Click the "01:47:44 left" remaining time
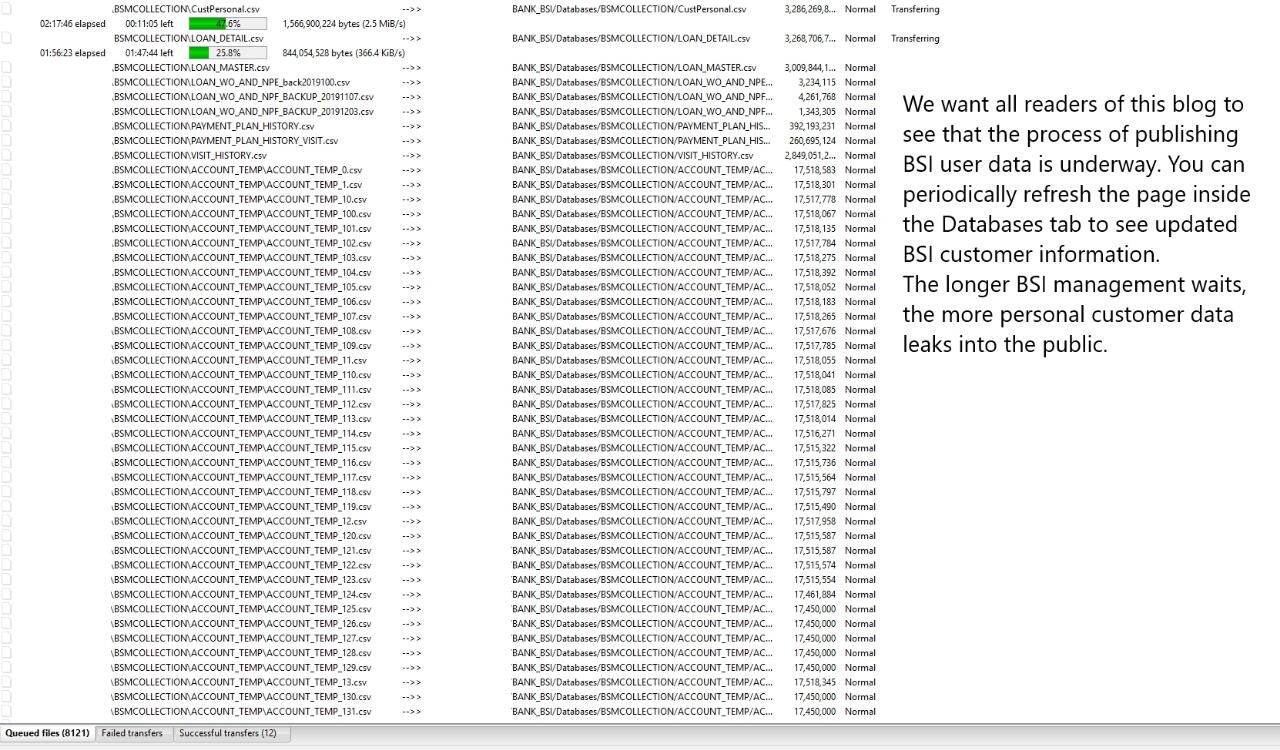 149,53
